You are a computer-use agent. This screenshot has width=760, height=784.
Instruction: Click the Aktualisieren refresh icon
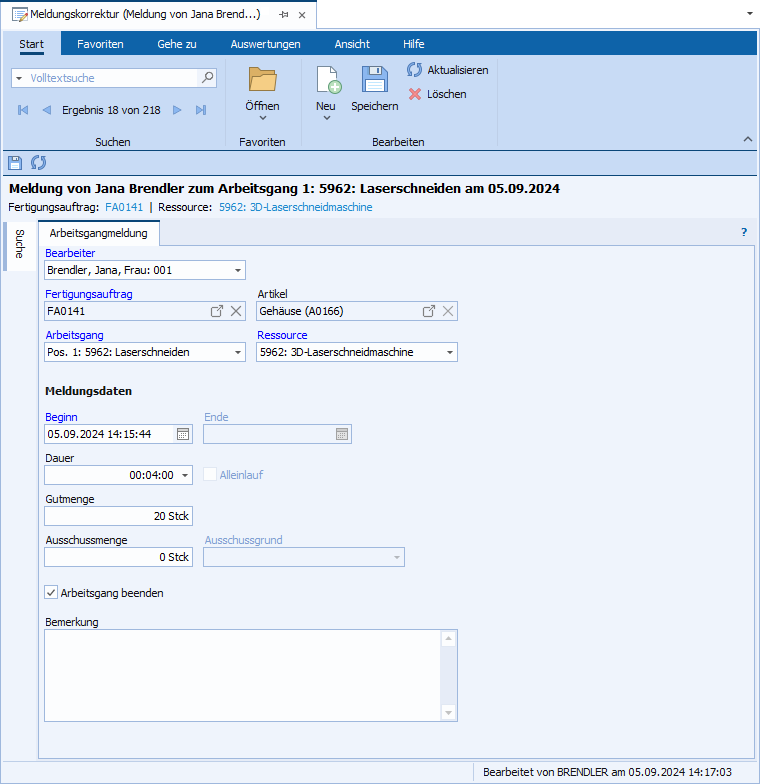(x=415, y=70)
